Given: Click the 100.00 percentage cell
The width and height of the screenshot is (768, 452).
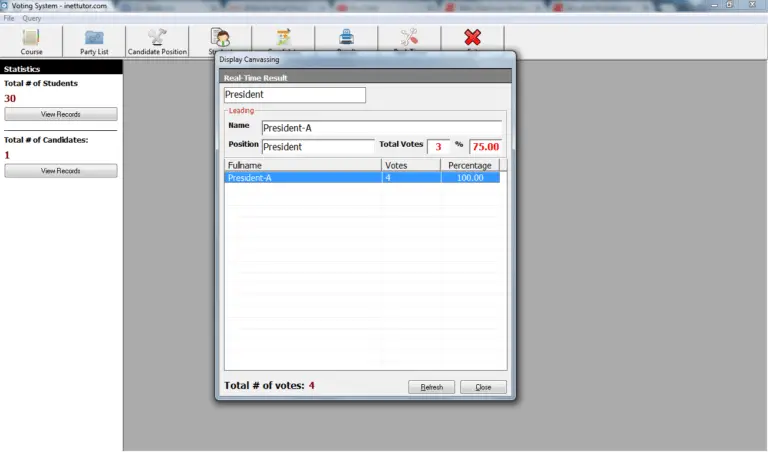Looking at the screenshot, I should [470, 178].
